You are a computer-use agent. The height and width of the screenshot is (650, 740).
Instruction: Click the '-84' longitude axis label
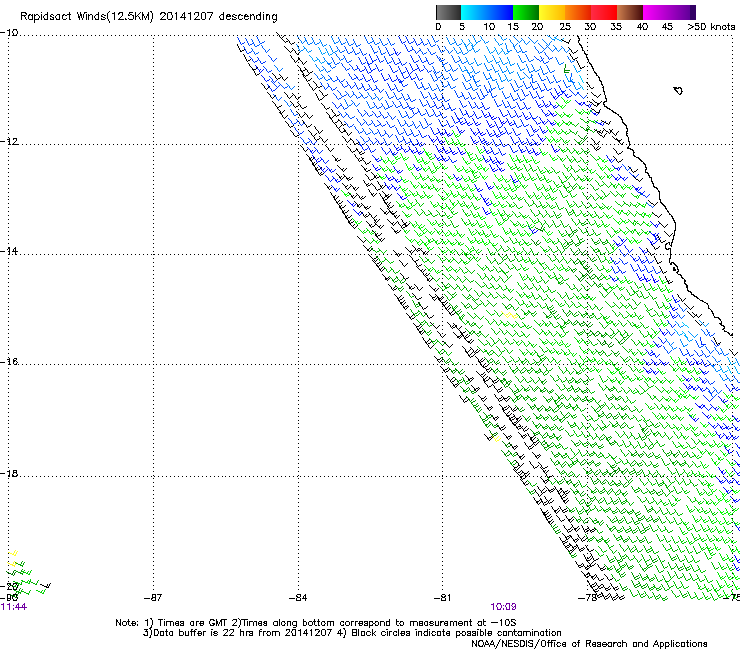[x=298, y=598]
